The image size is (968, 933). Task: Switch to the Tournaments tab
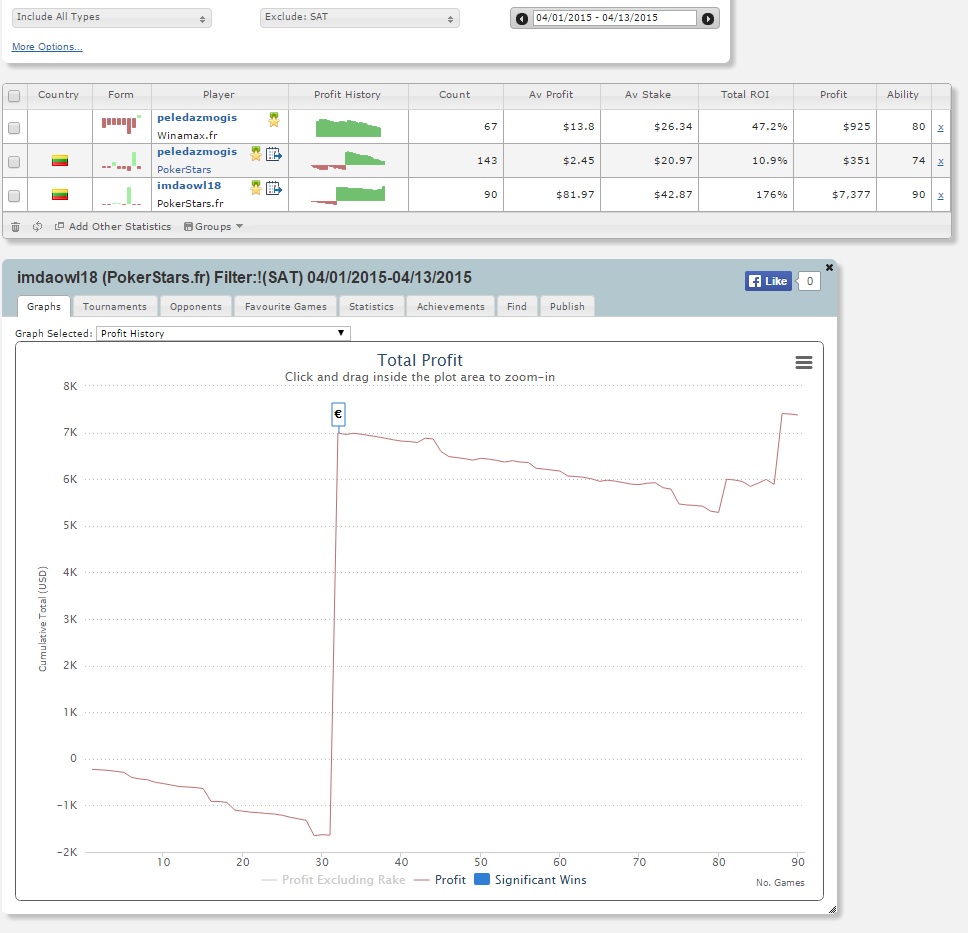click(115, 306)
